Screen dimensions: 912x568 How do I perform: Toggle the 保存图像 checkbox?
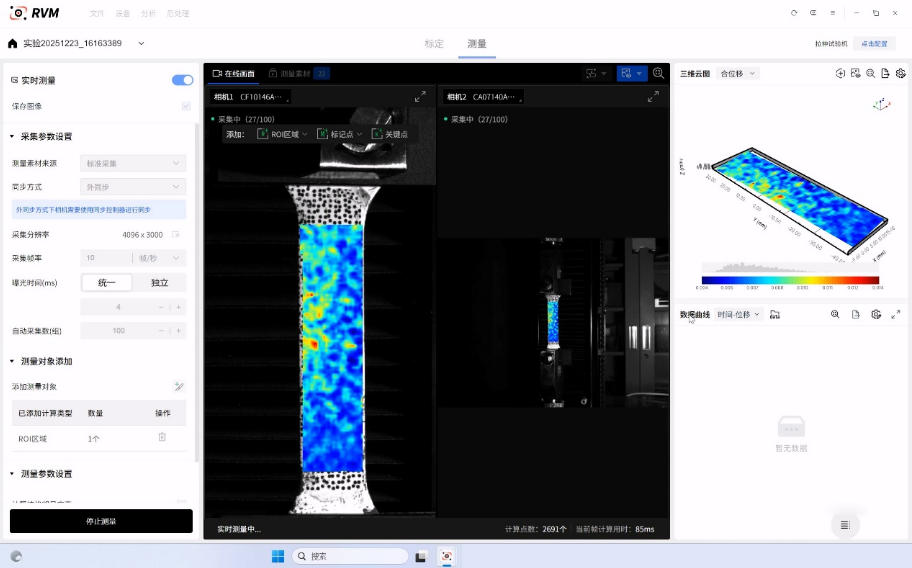click(x=186, y=106)
